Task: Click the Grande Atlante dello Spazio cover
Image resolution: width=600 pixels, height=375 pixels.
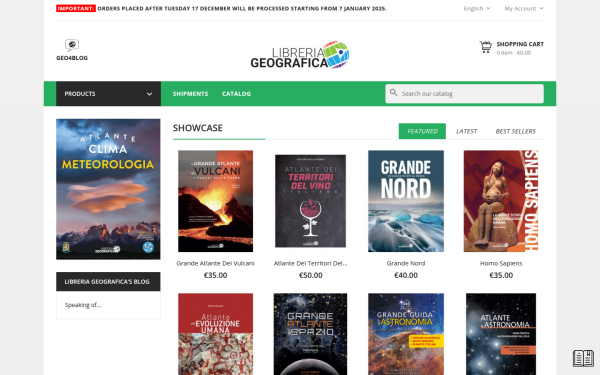Action: [x=310, y=334]
